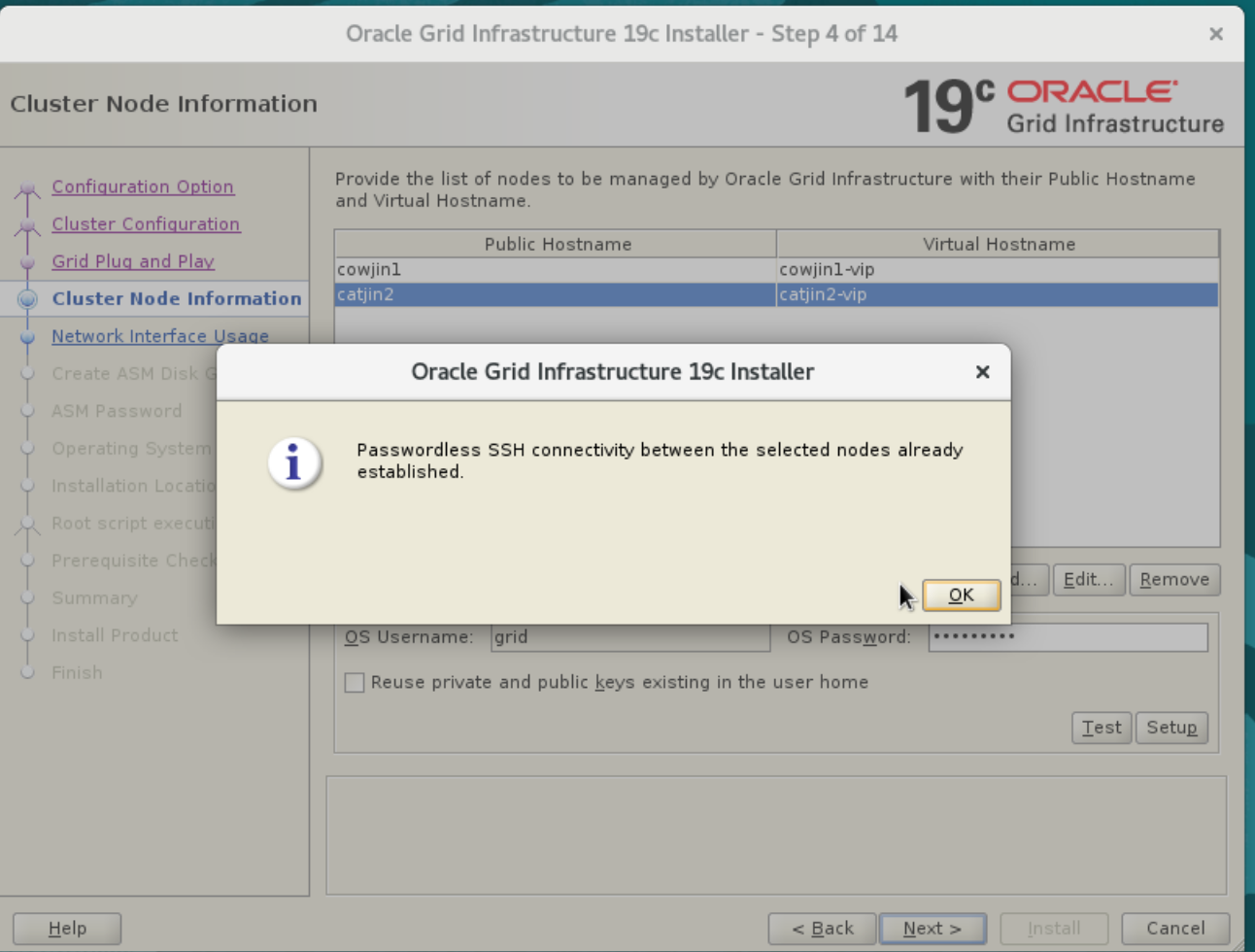Viewport: 1255px width, 952px height.
Task: Click the Finish step bullet
Action: 27,673
